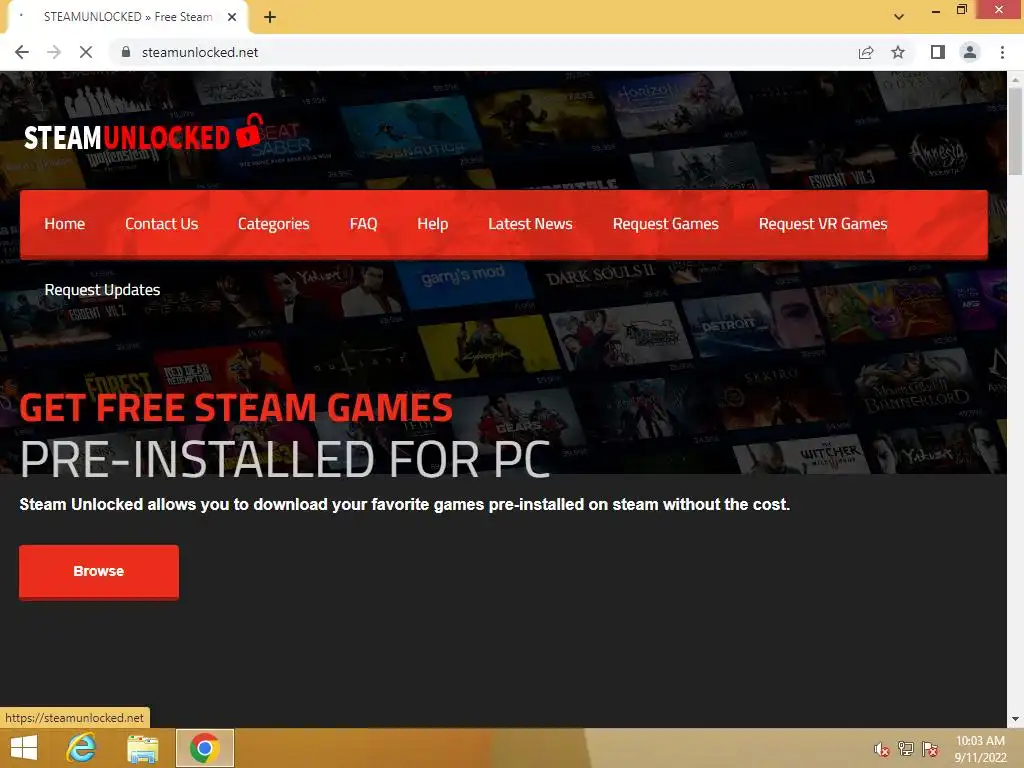Expand the tab search chevron
1024x768 pixels.
899,17
